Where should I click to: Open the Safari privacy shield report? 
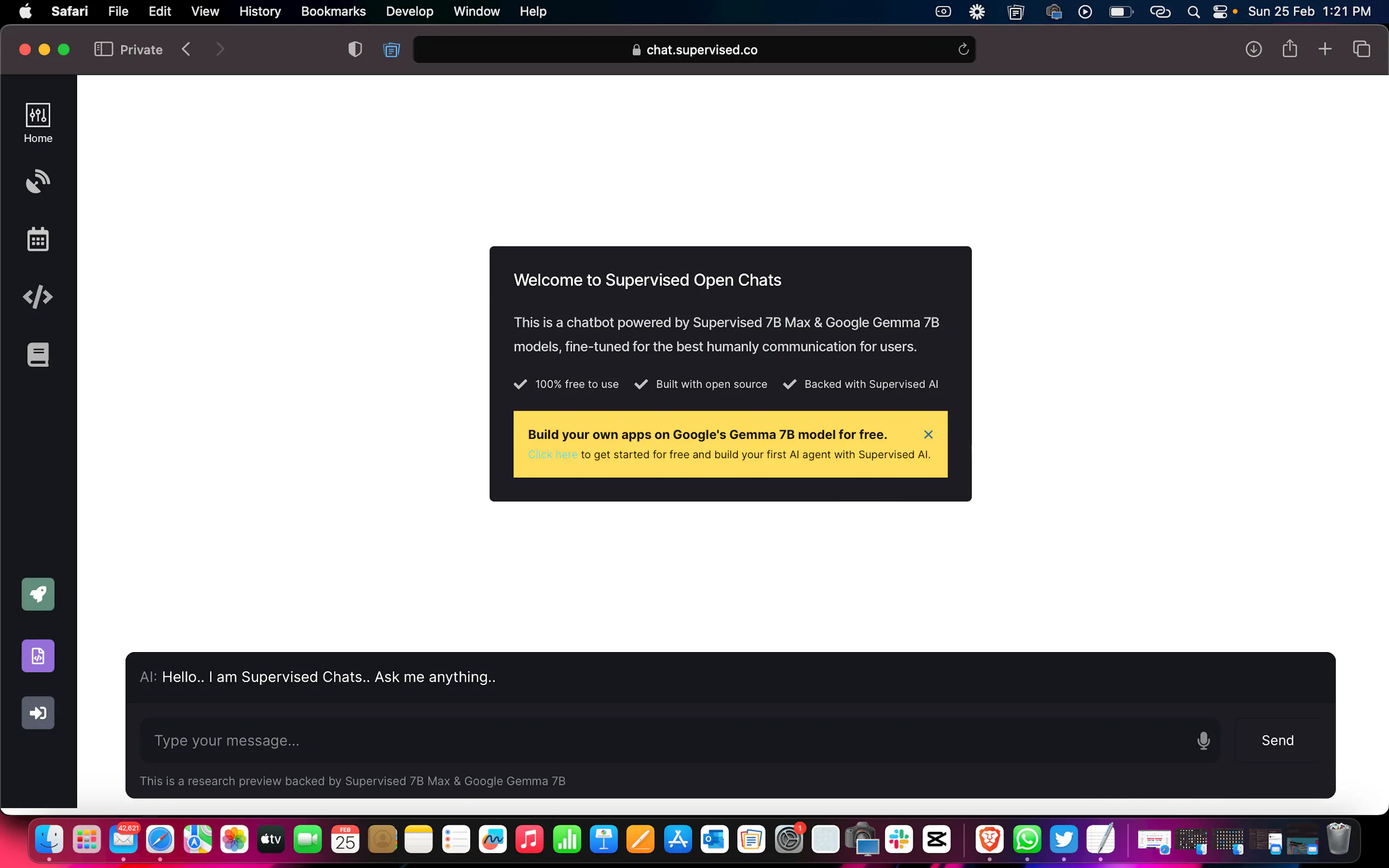355,49
